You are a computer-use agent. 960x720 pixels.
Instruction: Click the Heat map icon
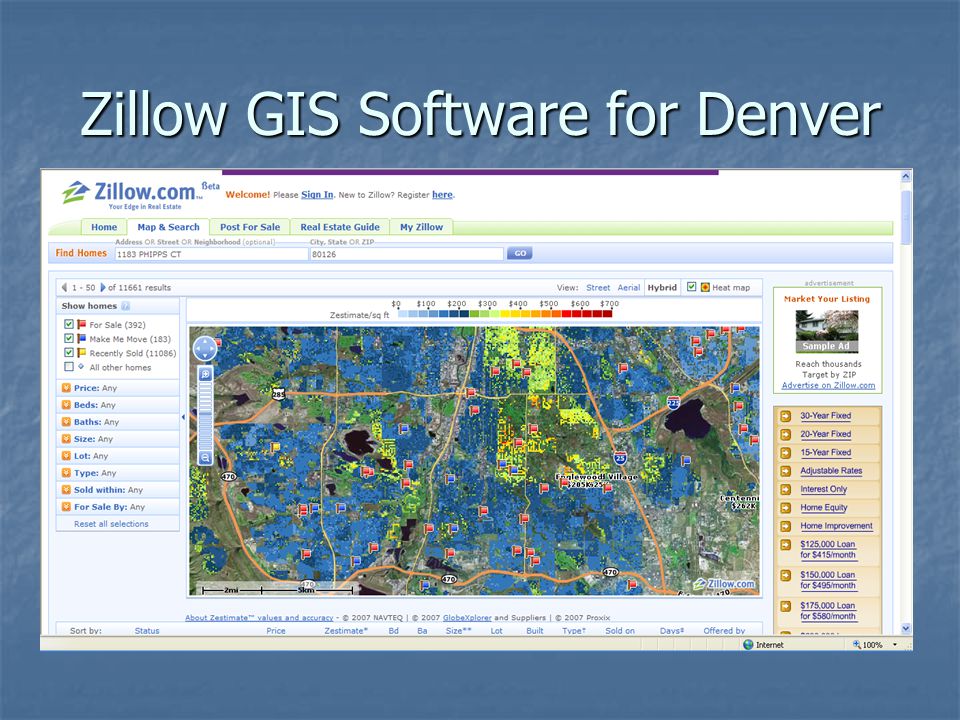click(x=705, y=287)
